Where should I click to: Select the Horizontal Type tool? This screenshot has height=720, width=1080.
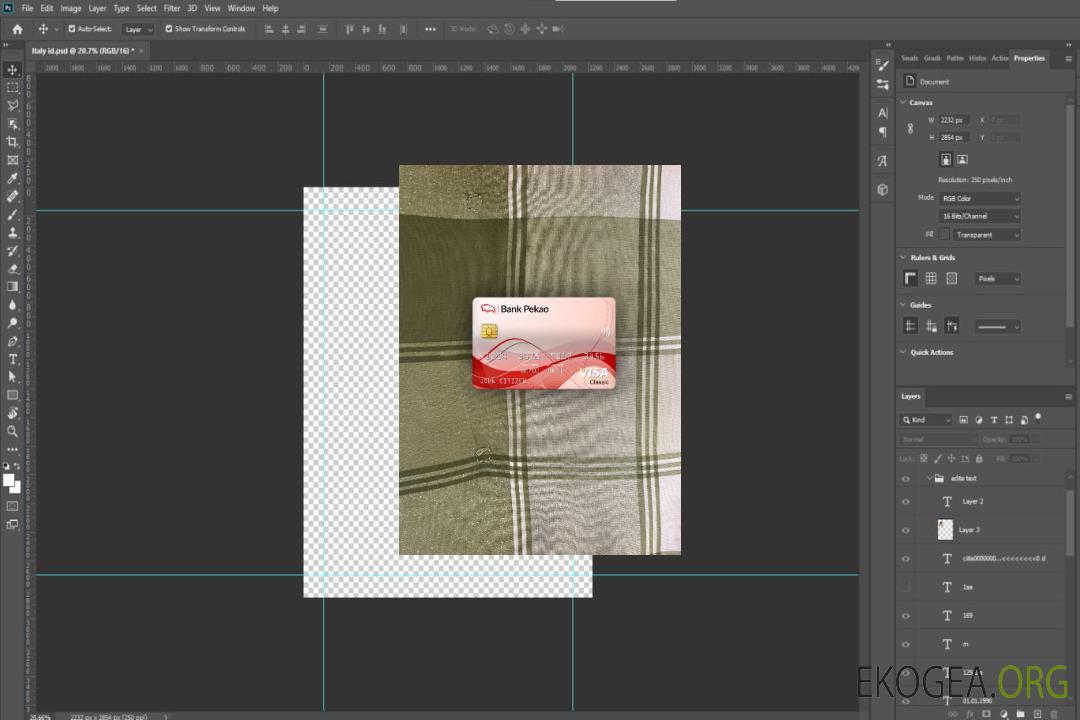[13, 359]
